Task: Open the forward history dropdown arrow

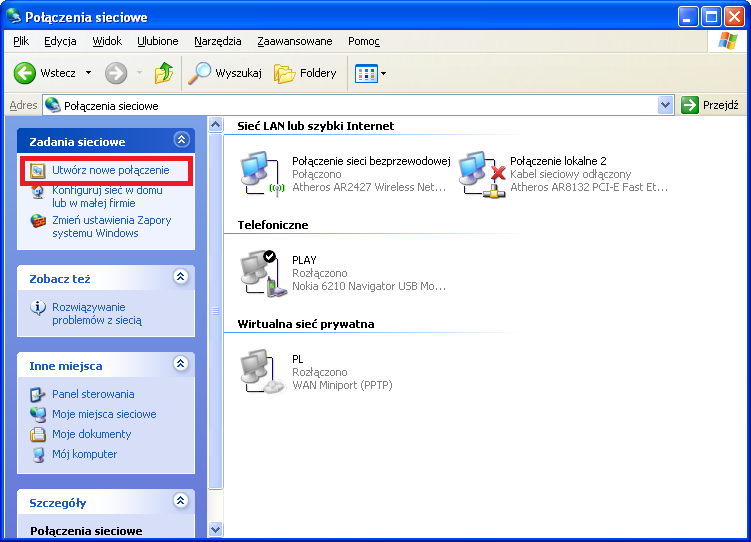Action: pyautogui.click(x=139, y=73)
